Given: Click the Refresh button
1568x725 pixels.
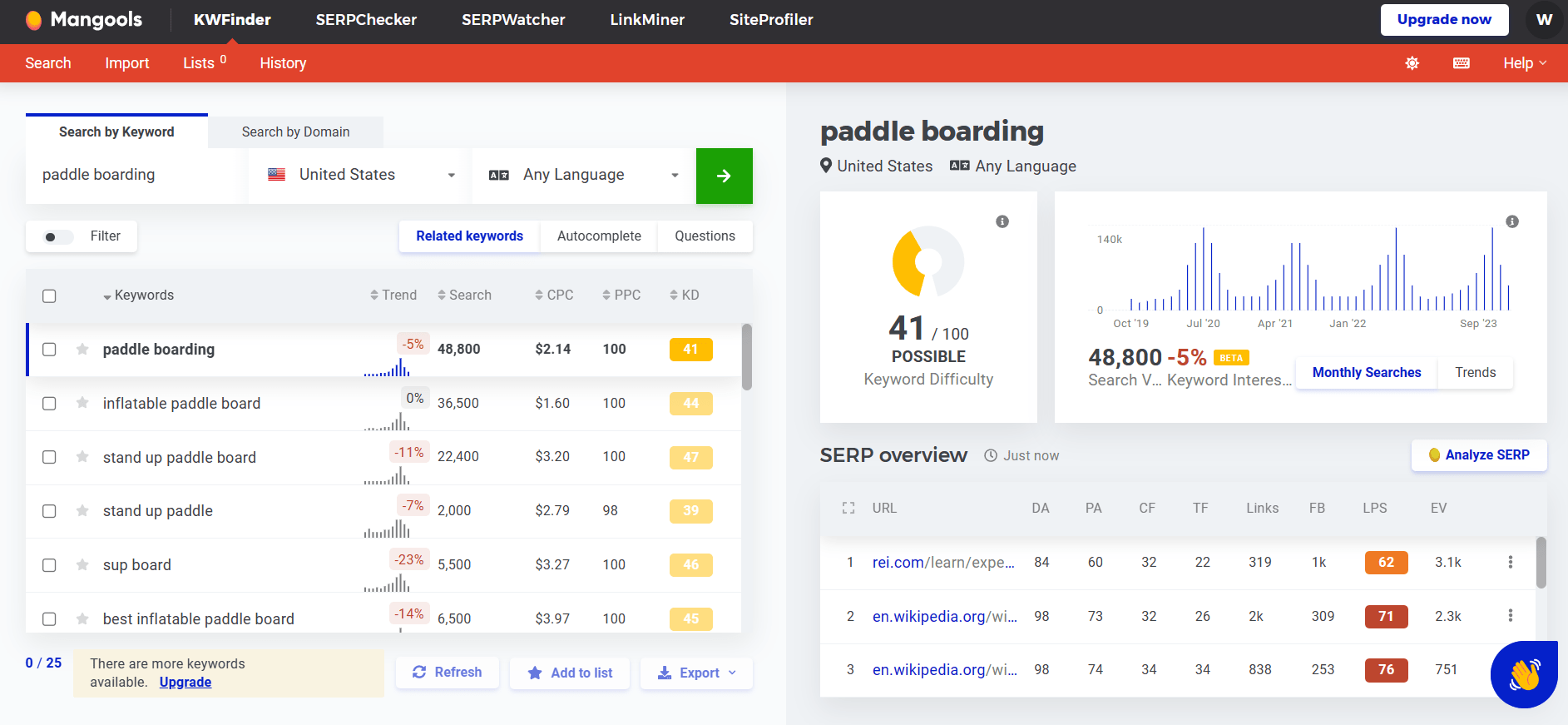Looking at the screenshot, I should tap(448, 673).
